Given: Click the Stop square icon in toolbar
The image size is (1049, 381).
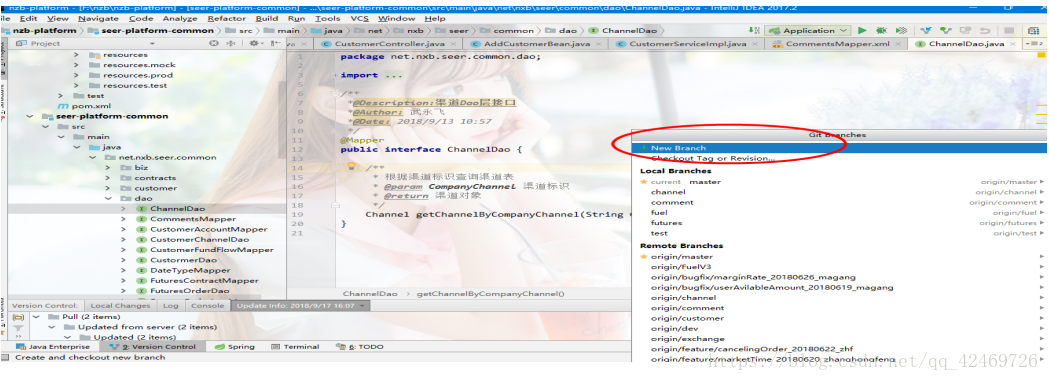Looking at the screenshot, I should click(x=1009, y=31).
